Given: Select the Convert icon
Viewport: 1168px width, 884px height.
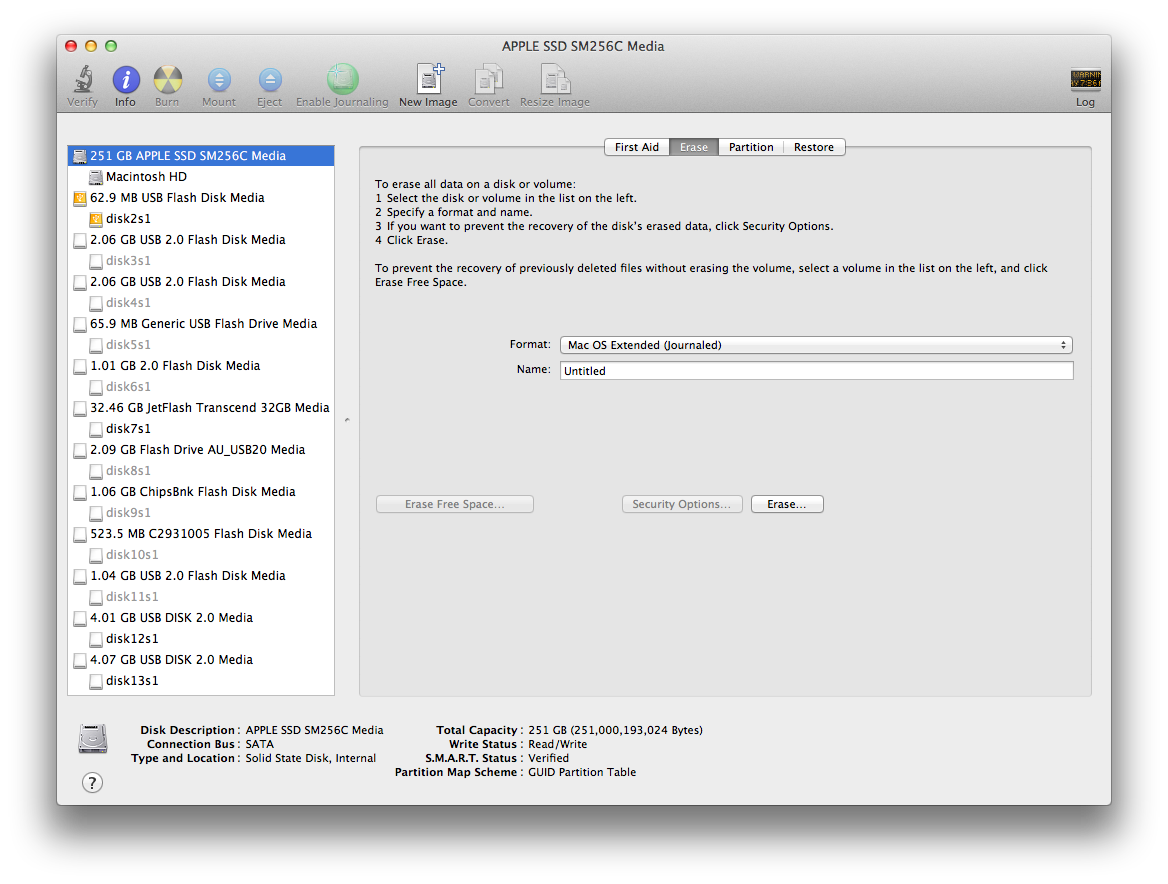Looking at the screenshot, I should pyautogui.click(x=488, y=80).
